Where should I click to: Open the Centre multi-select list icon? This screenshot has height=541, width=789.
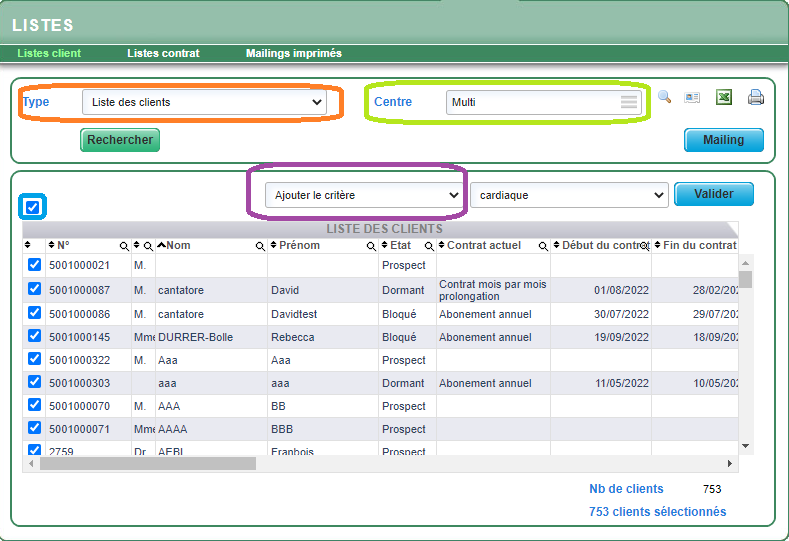[x=629, y=102]
